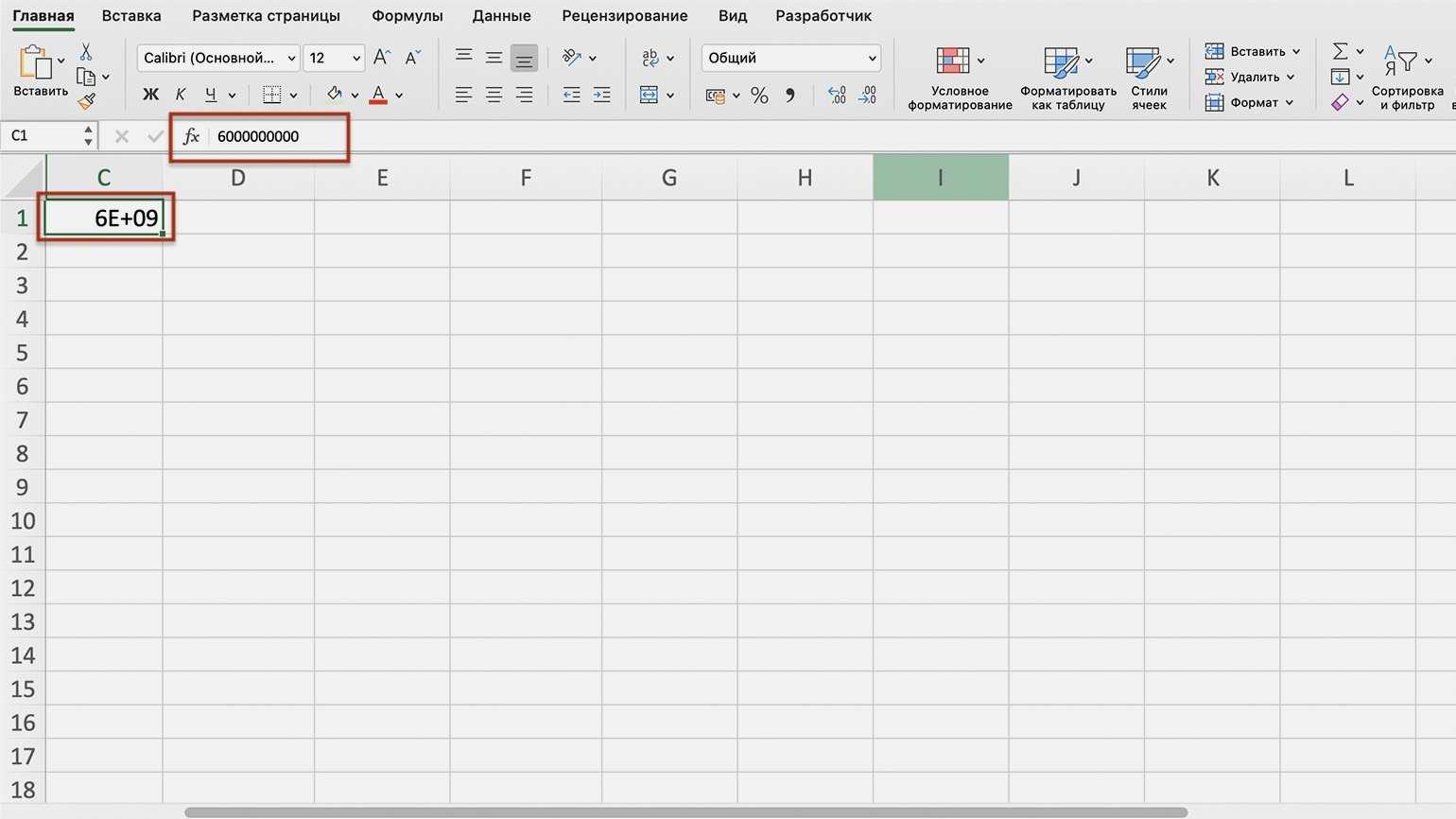This screenshot has height=819, width=1456.
Task: Click the increase font size icon
Action: click(x=381, y=58)
